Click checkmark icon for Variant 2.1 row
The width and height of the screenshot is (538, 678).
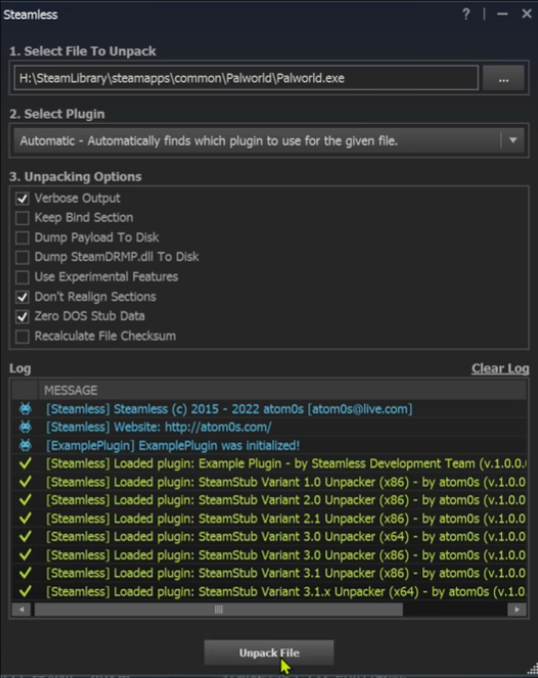[x=26, y=518]
